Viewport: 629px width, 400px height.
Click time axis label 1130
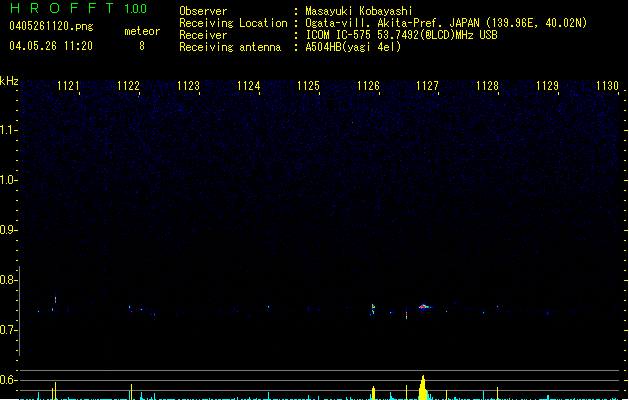point(607,85)
